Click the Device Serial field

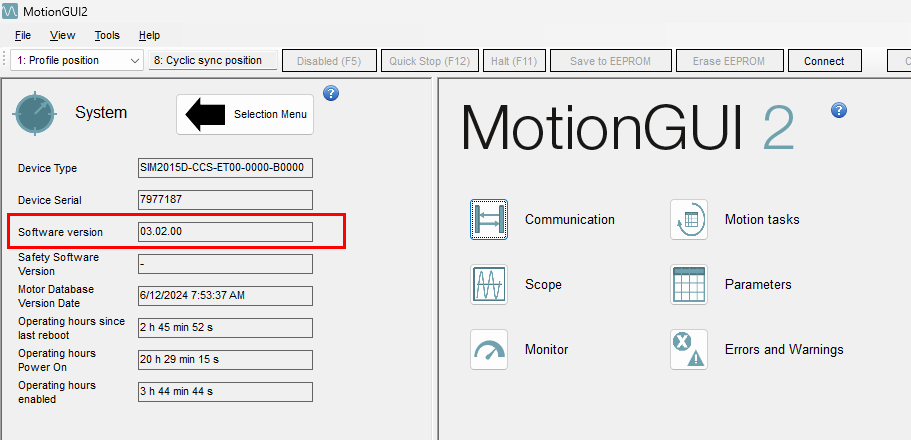click(x=225, y=199)
